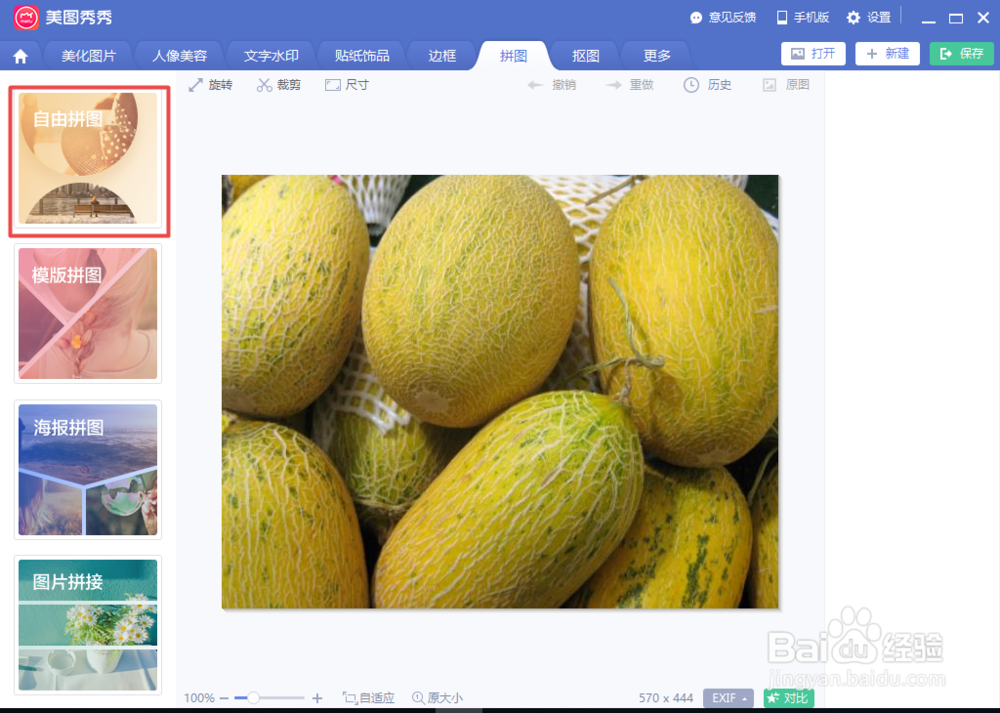This screenshot has width=1000, height=713.
Task: Click 原大小 original size
Action: [438, 698]
